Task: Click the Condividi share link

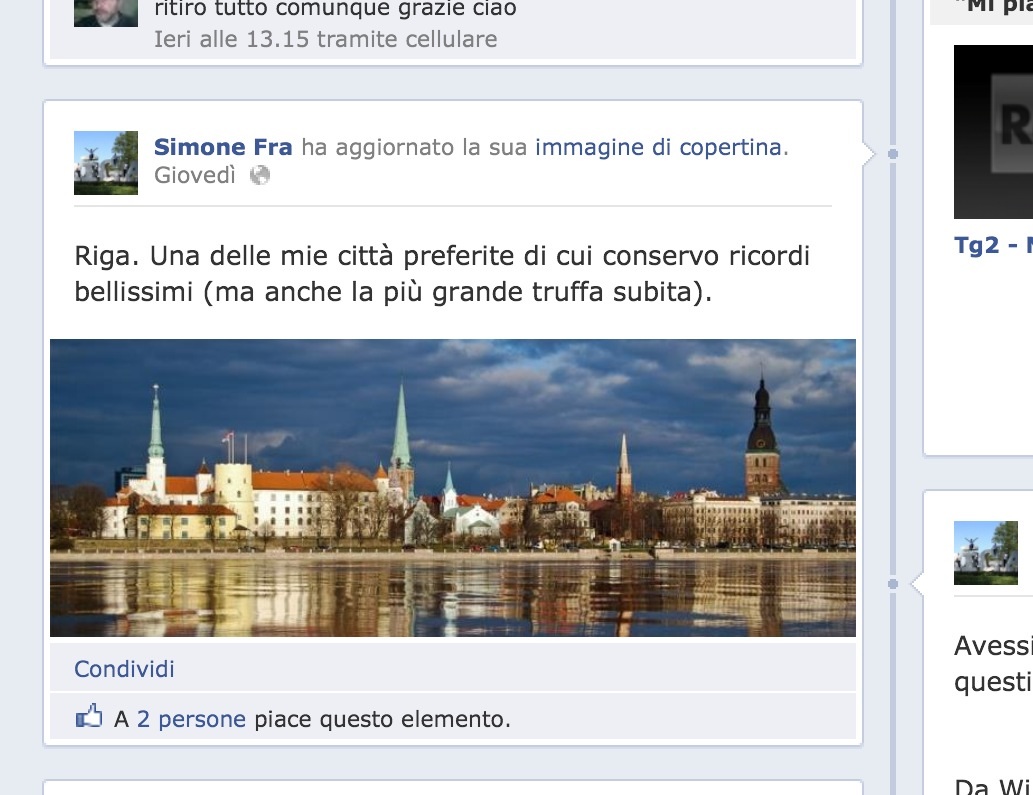Action: pyautogui.click(x=125, y=669)
